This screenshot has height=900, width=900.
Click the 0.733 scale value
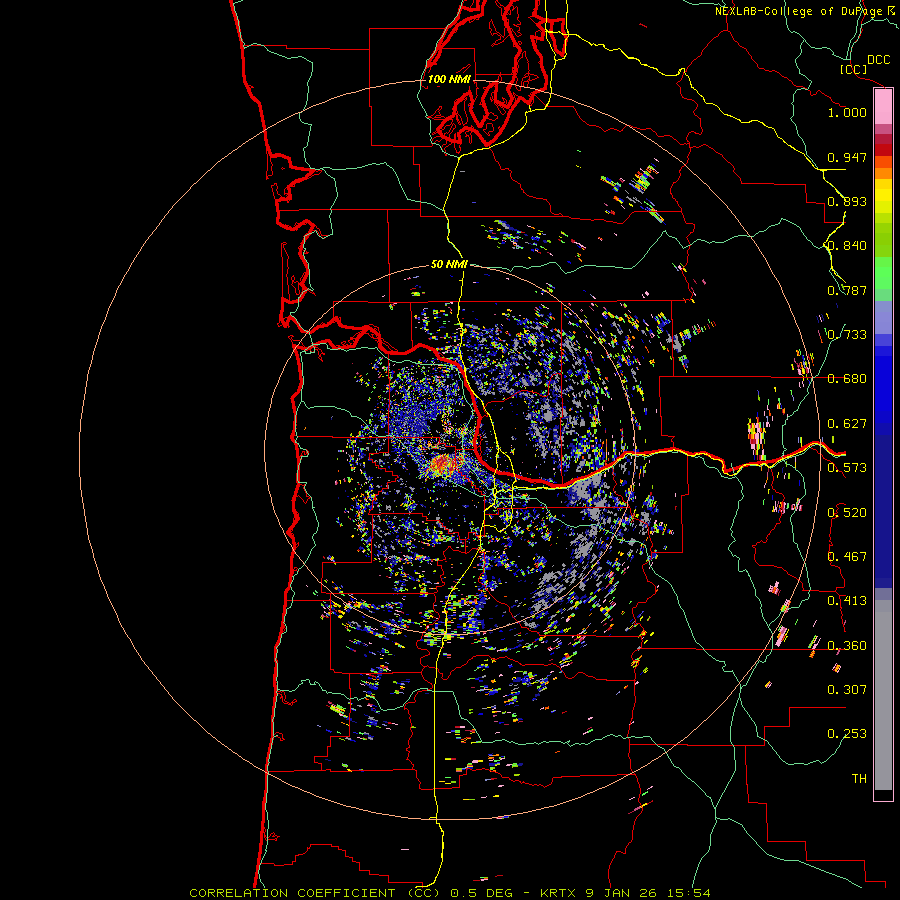847,335
